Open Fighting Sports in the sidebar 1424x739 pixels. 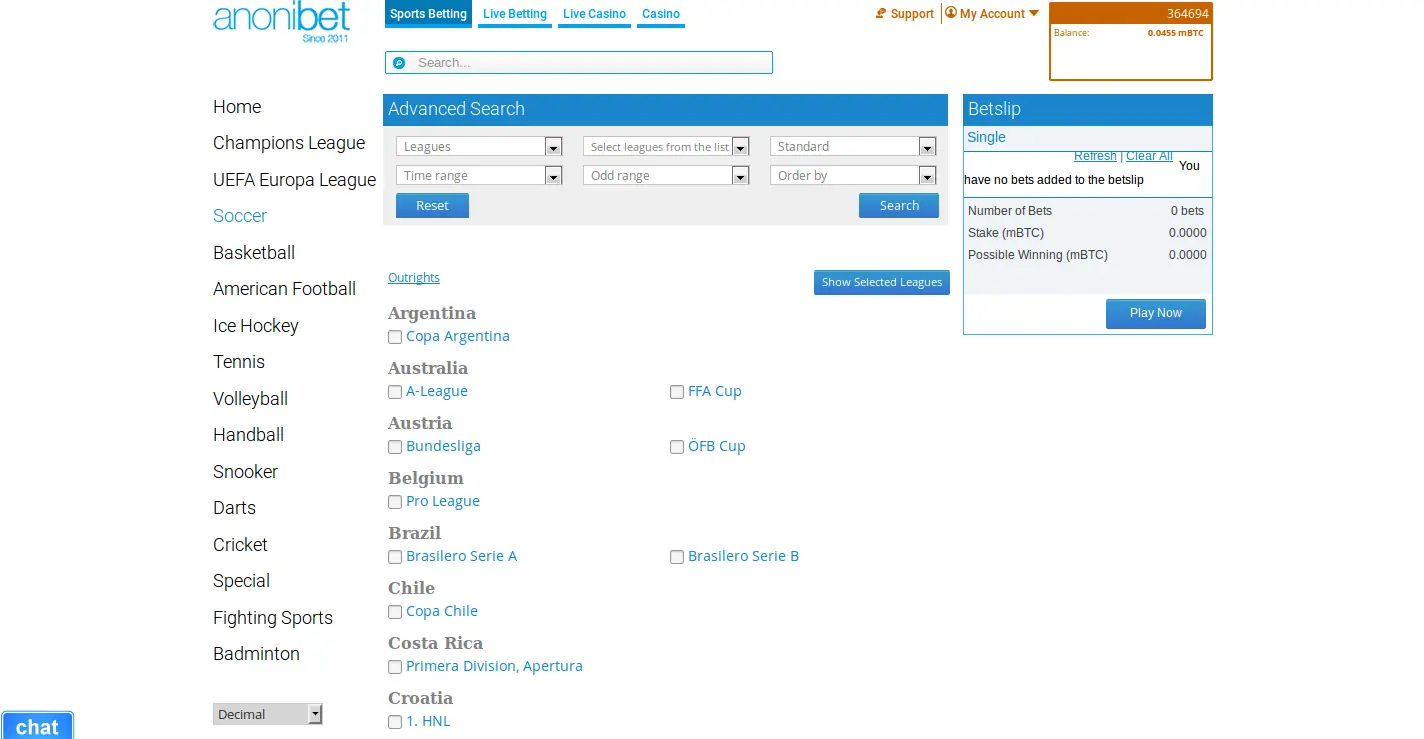273,618
